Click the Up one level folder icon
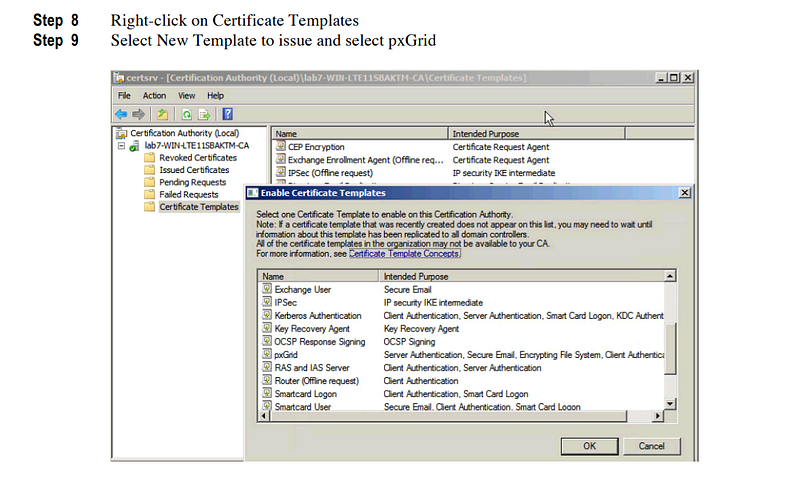 click(162, 114)
